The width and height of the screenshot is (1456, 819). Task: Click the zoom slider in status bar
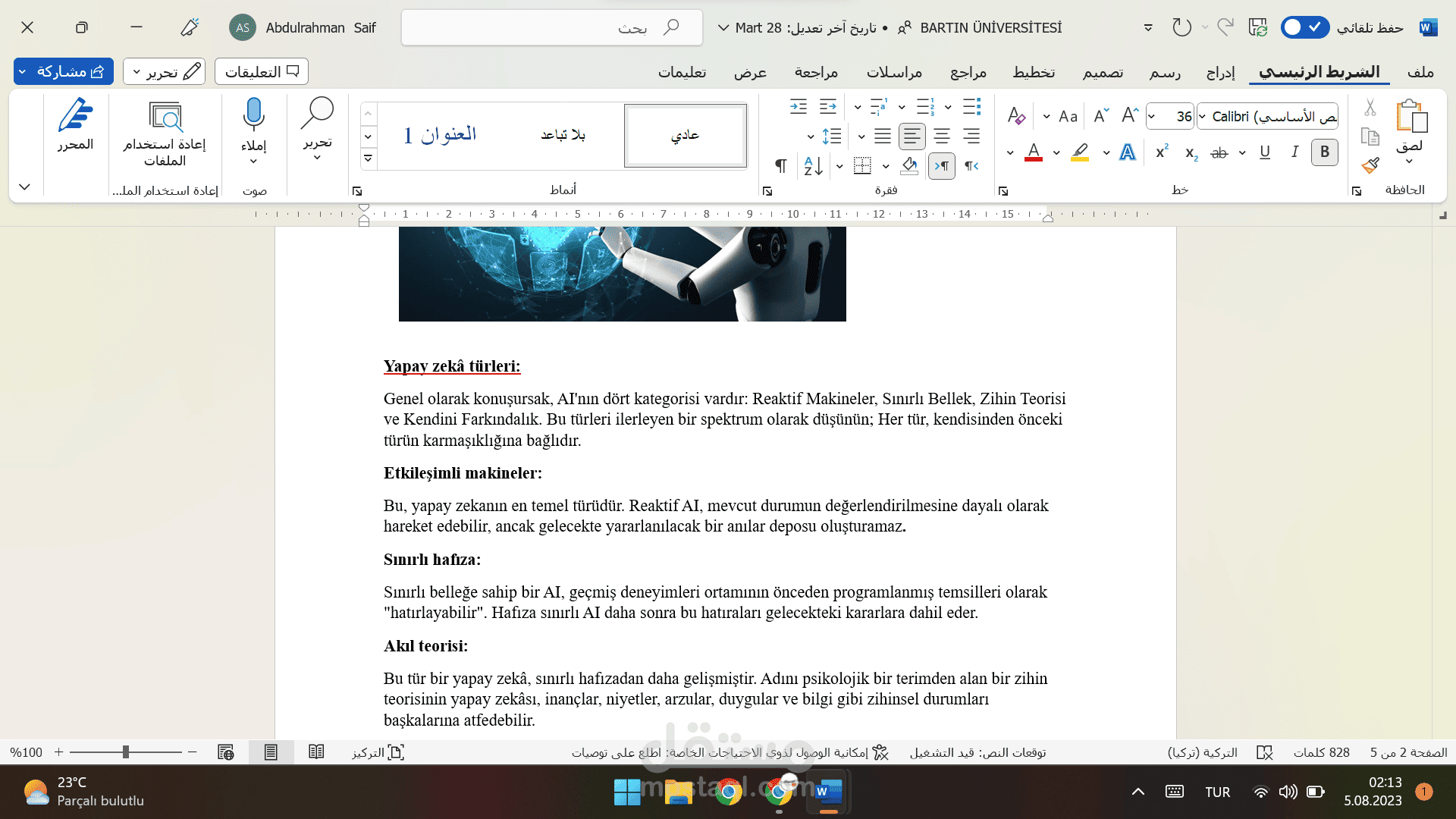pos(126,752)
